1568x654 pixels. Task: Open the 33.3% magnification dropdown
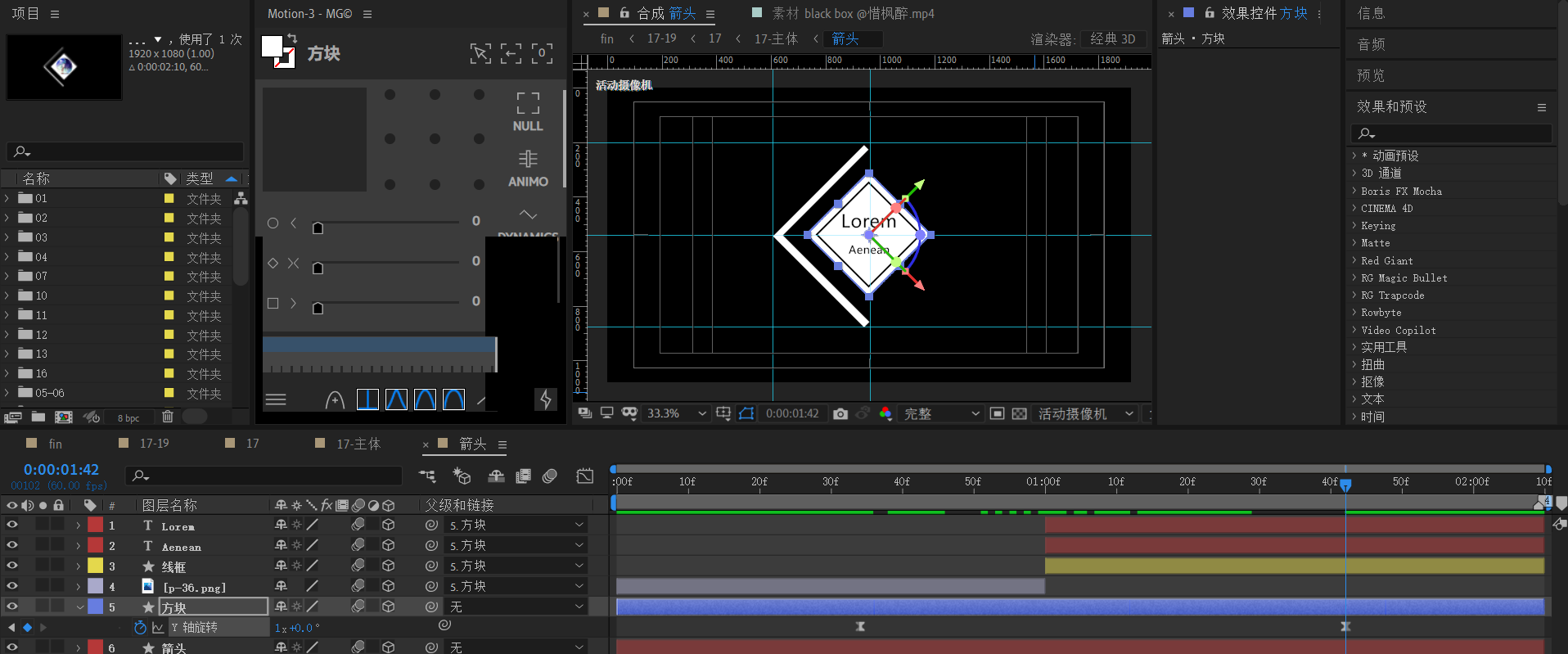coord(676,413)
